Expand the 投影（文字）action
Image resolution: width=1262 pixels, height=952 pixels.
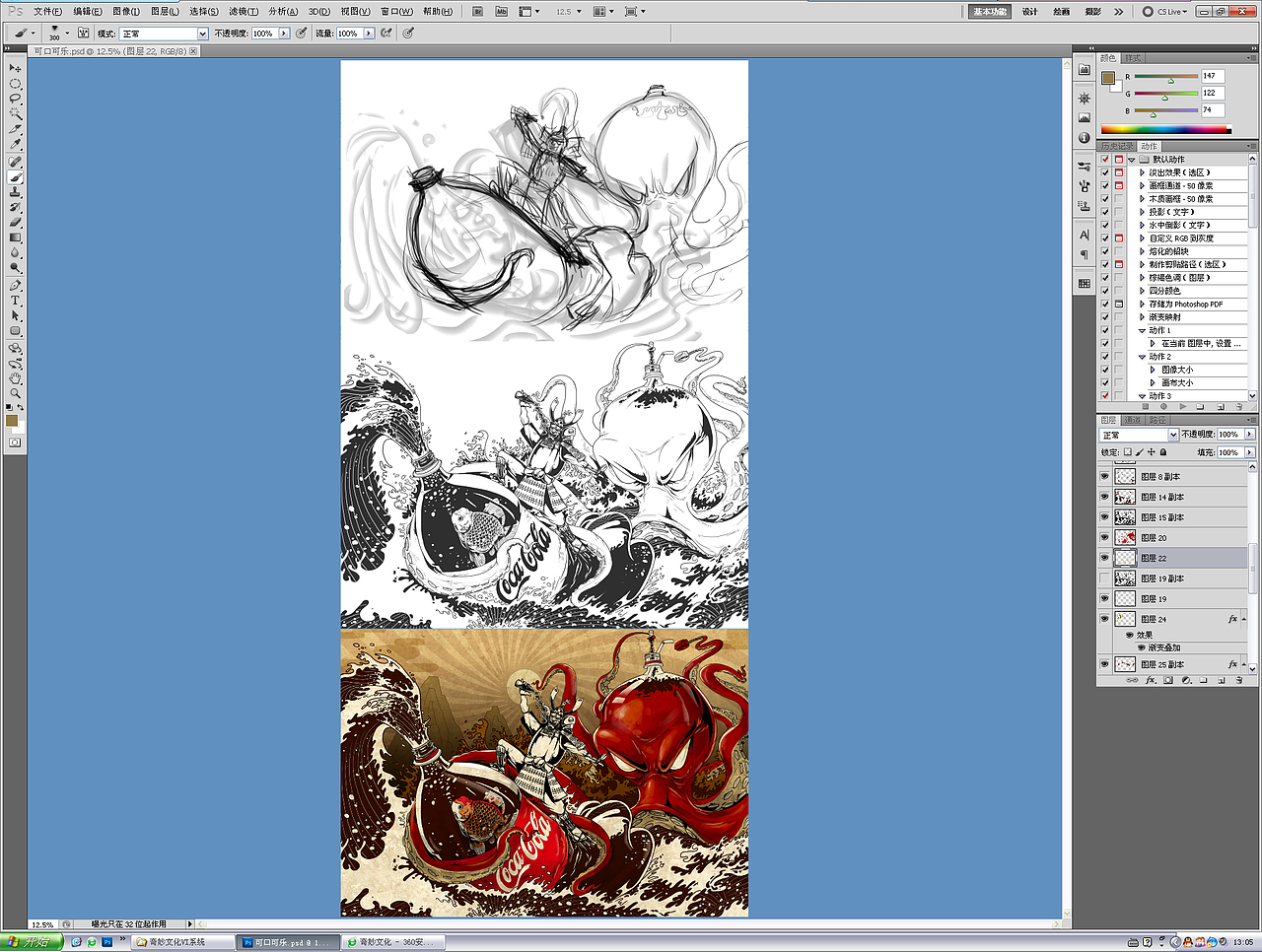point(1143,212)
